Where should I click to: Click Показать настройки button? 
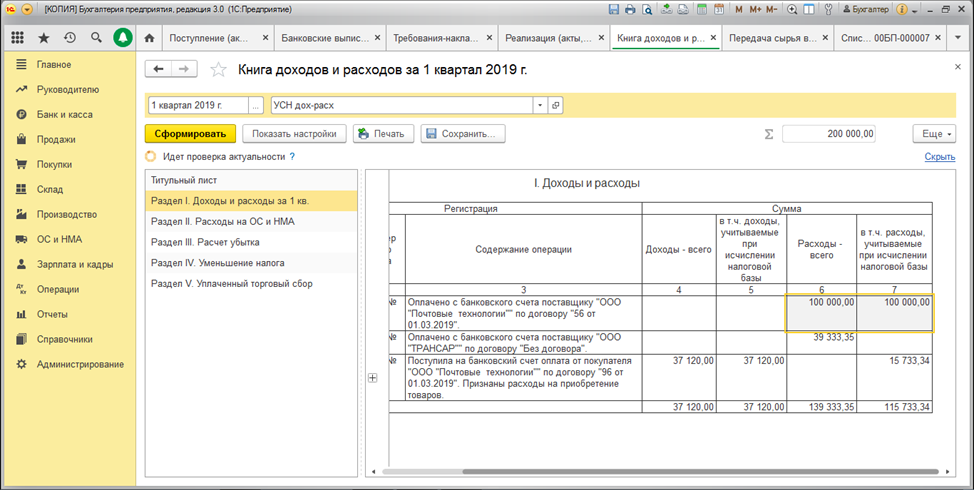pos(294,134)
